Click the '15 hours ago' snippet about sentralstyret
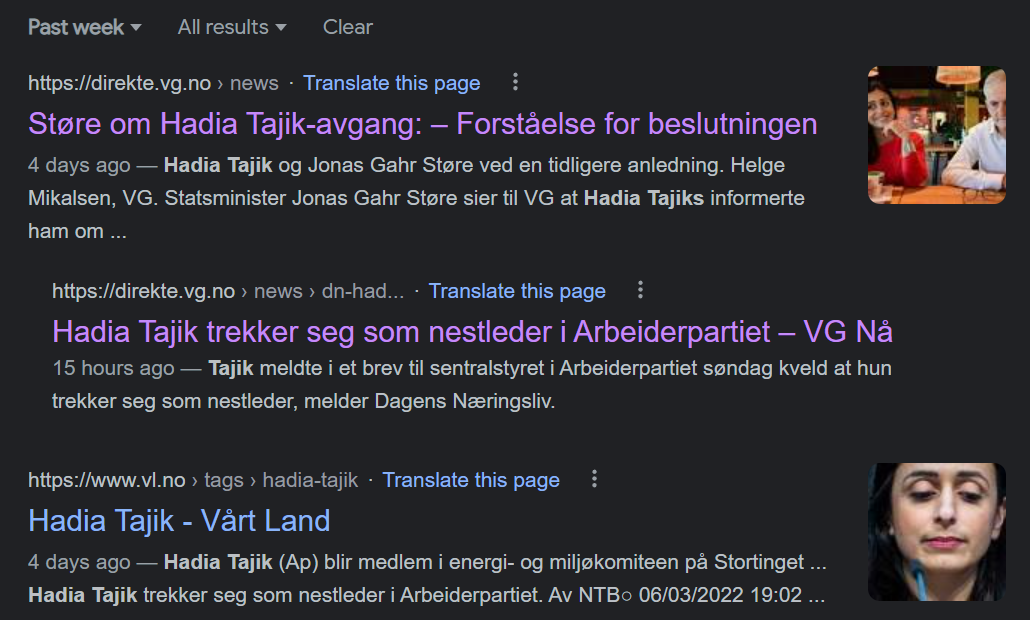Screen dimensions: 1030x620 pos(470,384)
